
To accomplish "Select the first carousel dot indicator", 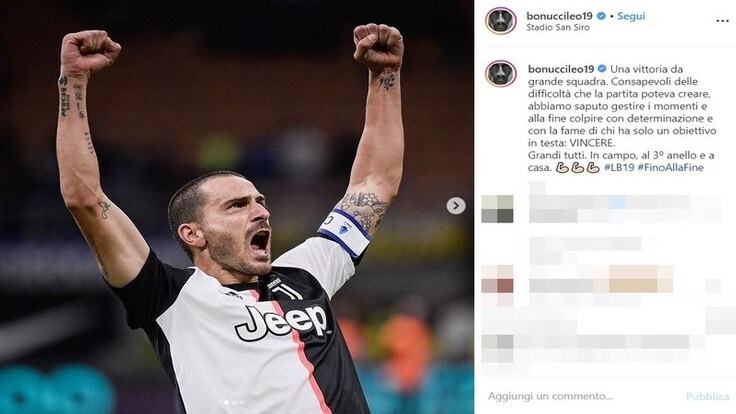I will 227,402.
